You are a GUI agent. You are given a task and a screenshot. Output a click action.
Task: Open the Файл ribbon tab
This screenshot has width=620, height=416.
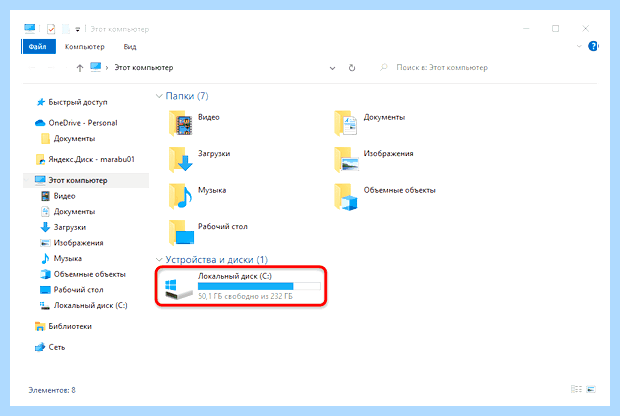pyautogui.click(x=38, y=47)
